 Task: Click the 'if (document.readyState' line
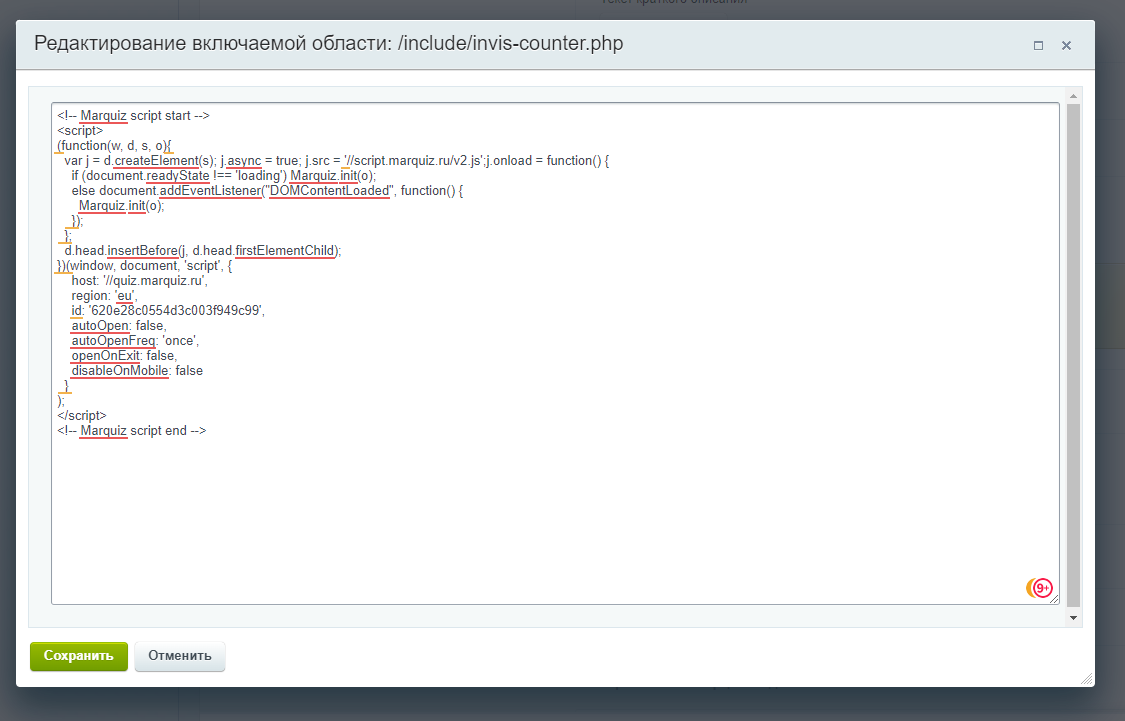point(224,176)
